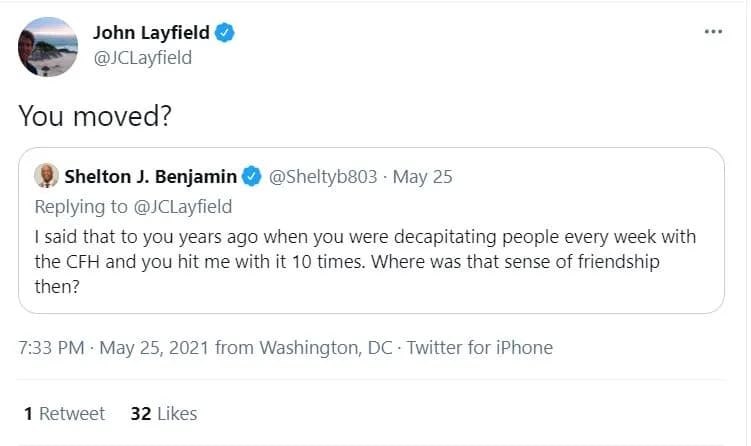Click the "May 25, 2021" date below the tweet
Screen dimensions: 751x446
click(152, 348)
